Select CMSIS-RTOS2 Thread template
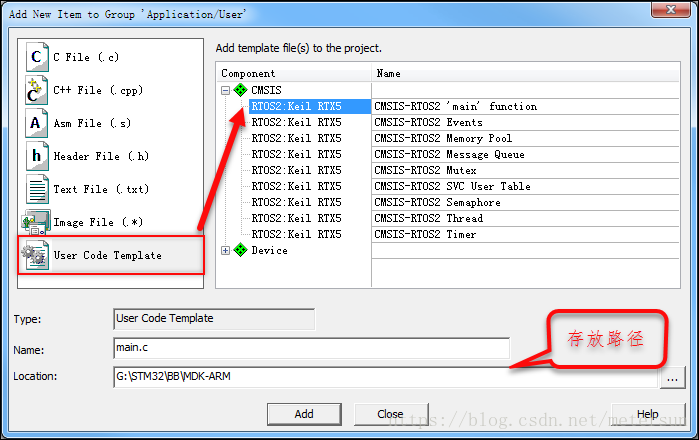699x440 pixels. click(428, 218)
